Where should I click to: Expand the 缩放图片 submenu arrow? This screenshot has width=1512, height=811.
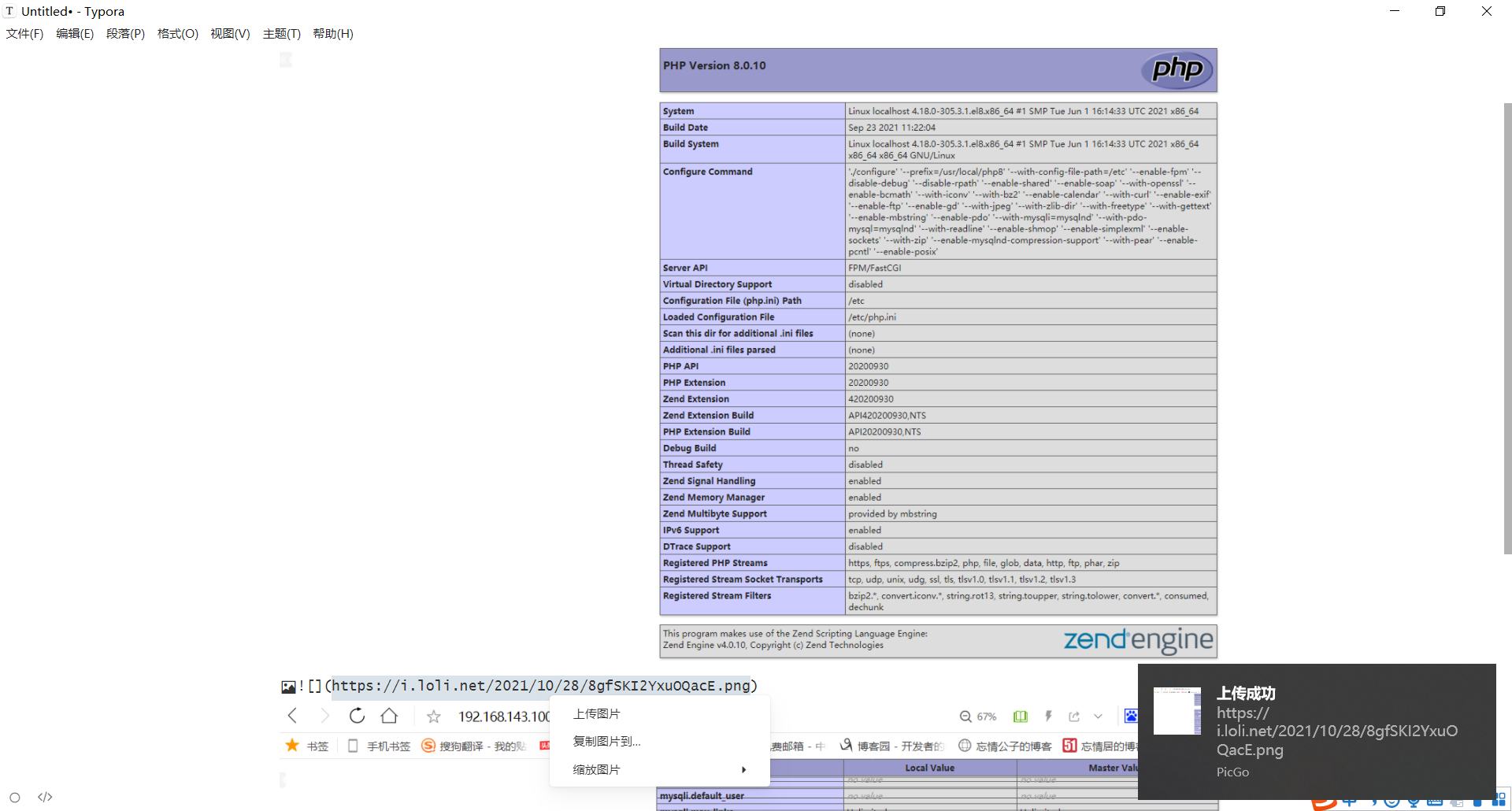coord(743,770)
